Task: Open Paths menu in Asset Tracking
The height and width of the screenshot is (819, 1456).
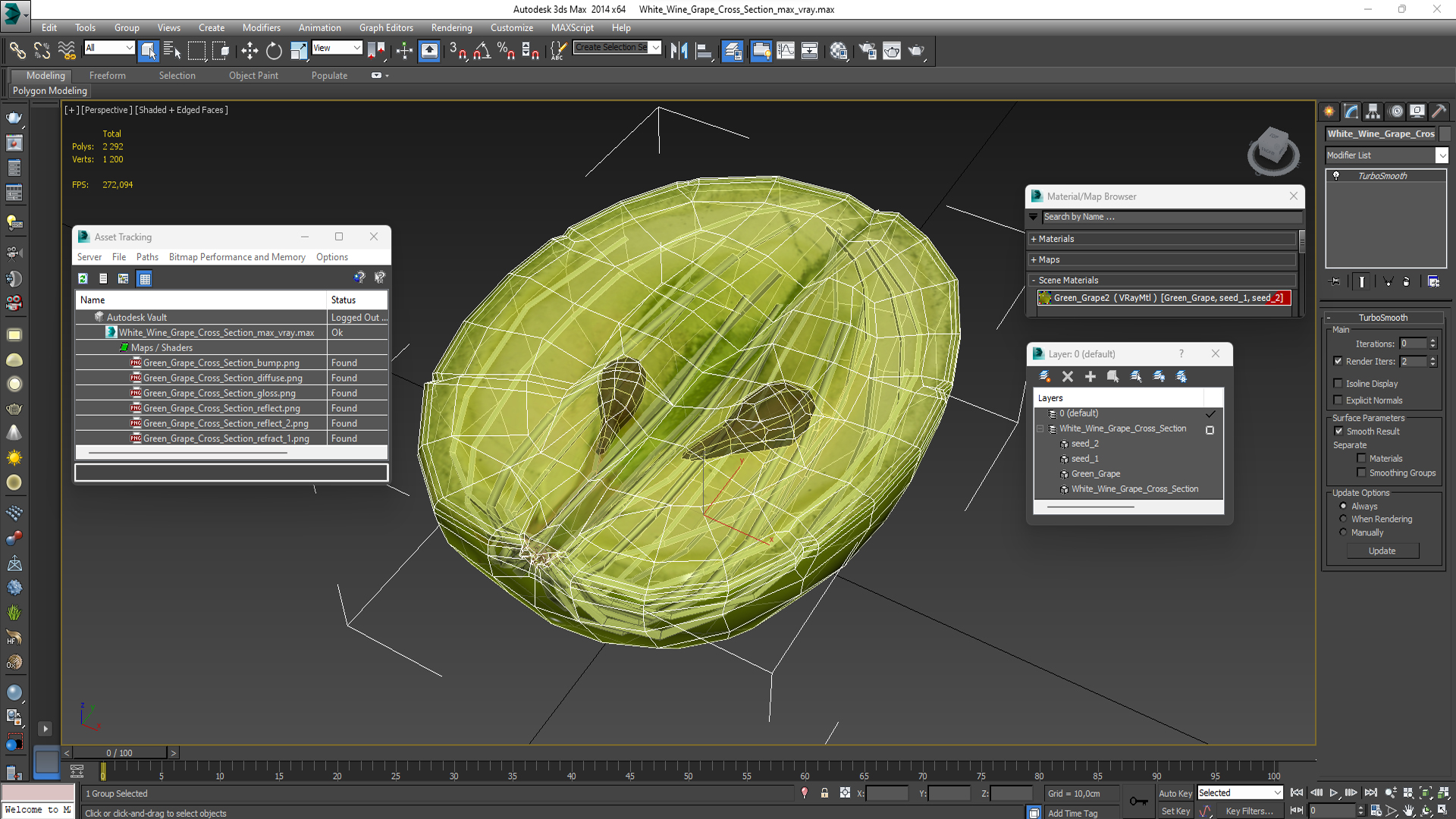Action: (x=147, y=257)
